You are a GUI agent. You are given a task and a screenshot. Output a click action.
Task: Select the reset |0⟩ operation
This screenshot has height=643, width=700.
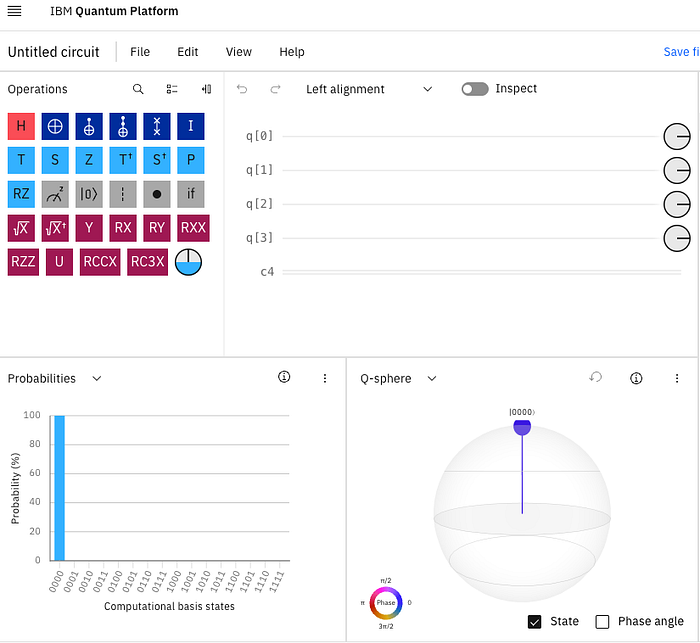pos(89,194)
